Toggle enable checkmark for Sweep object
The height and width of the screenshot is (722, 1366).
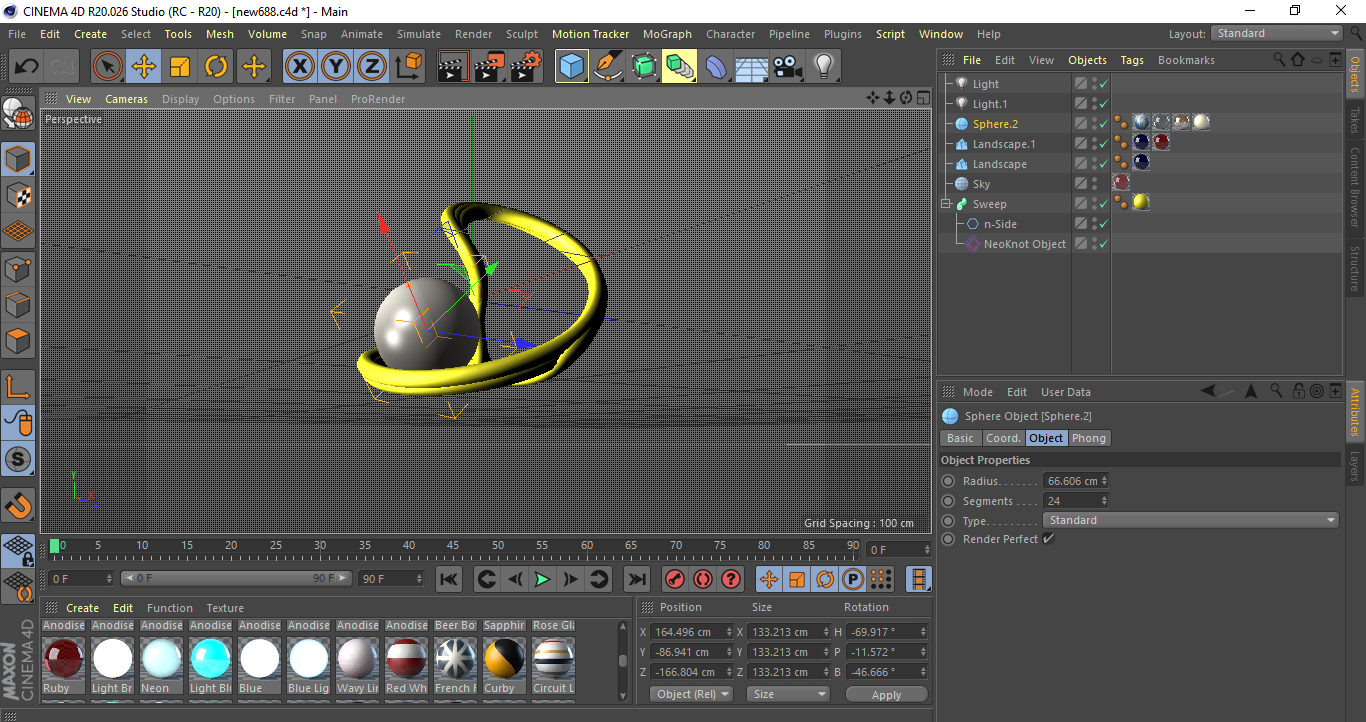click(1103, 204)
